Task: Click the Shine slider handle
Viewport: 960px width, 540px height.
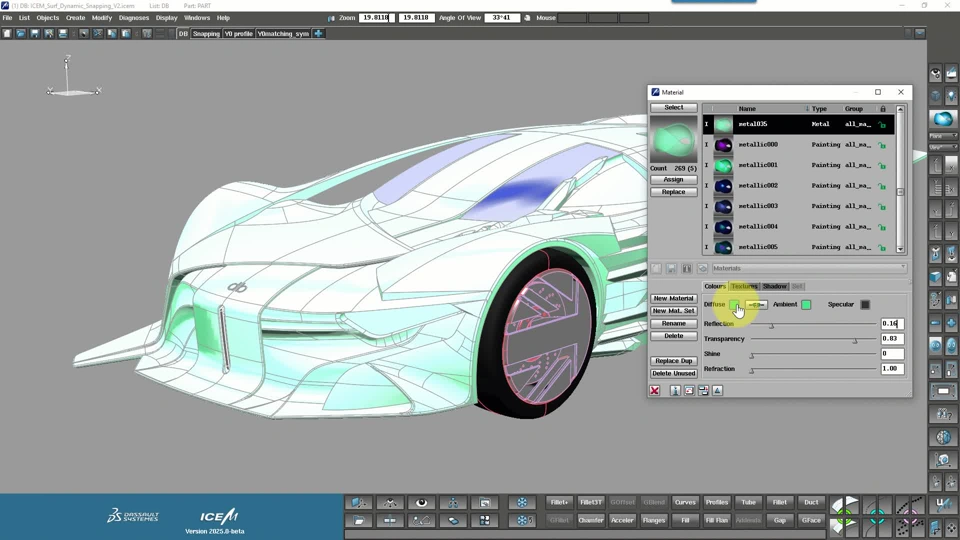Action: click(752, 356)
